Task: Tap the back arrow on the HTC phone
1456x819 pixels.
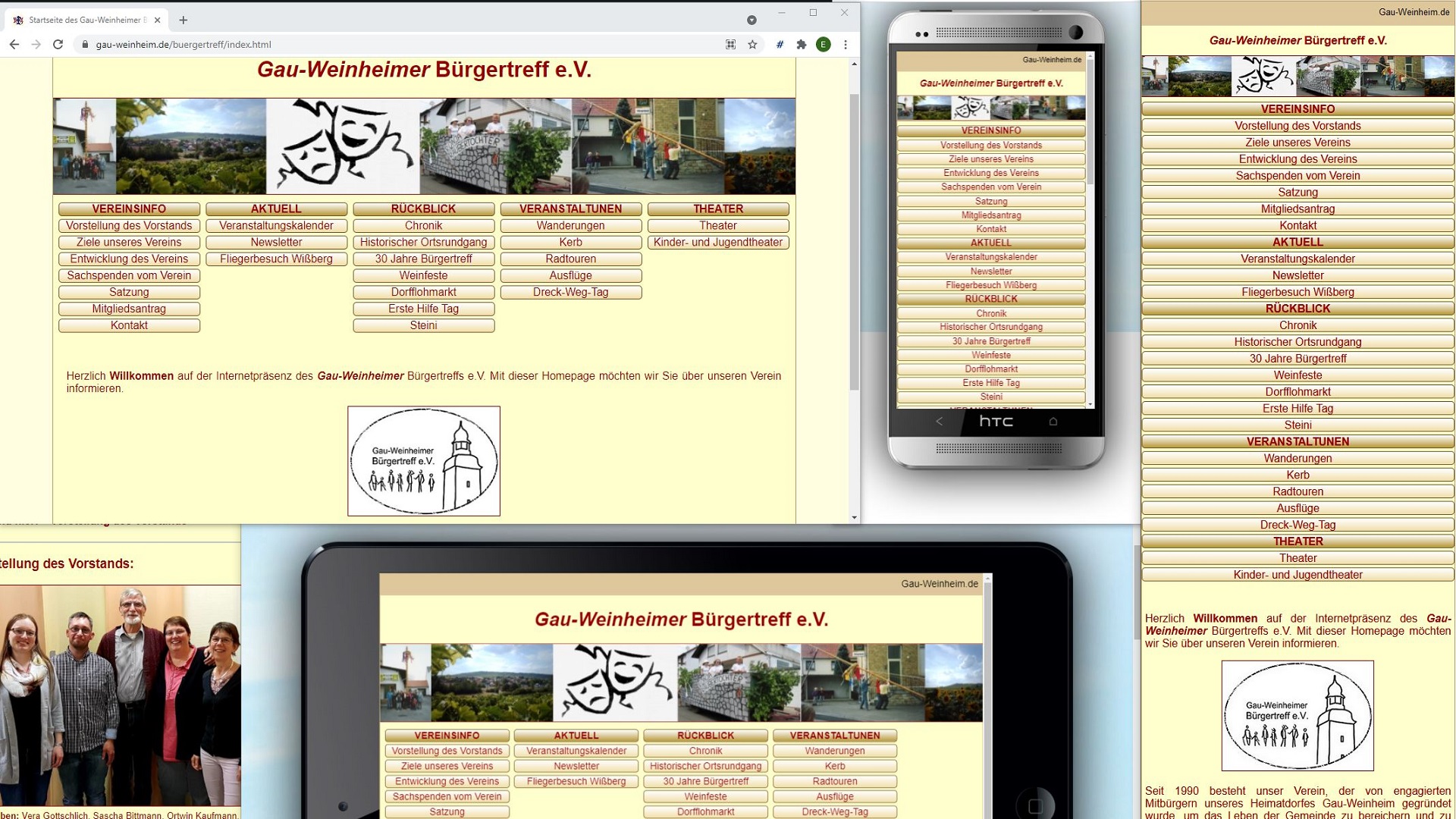Action: pyautogui.click(x=939, y=422)
